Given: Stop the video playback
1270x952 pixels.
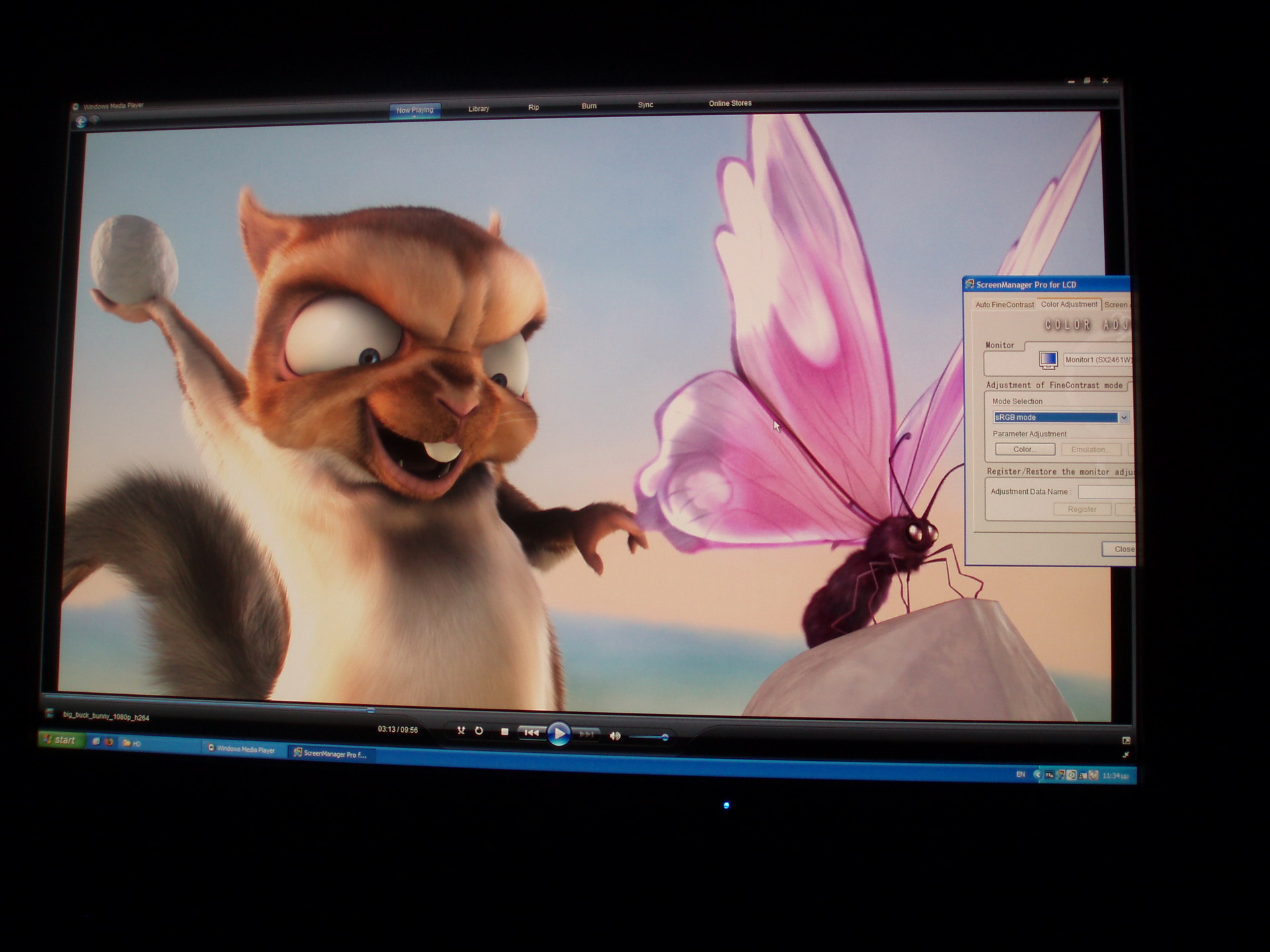Looking at the screenshot, I should (505, 732).
